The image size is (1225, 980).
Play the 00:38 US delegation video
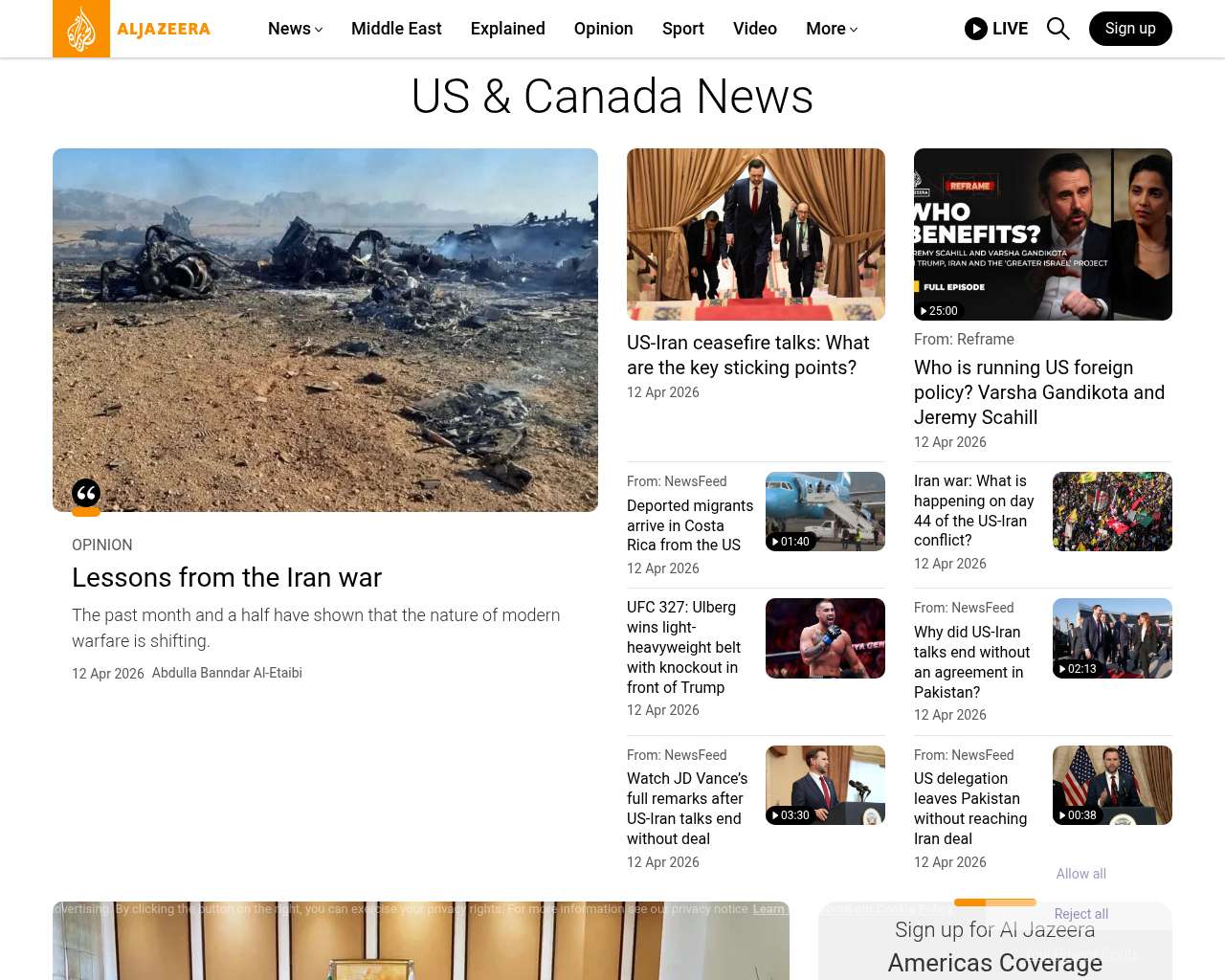click(1078, 815)
